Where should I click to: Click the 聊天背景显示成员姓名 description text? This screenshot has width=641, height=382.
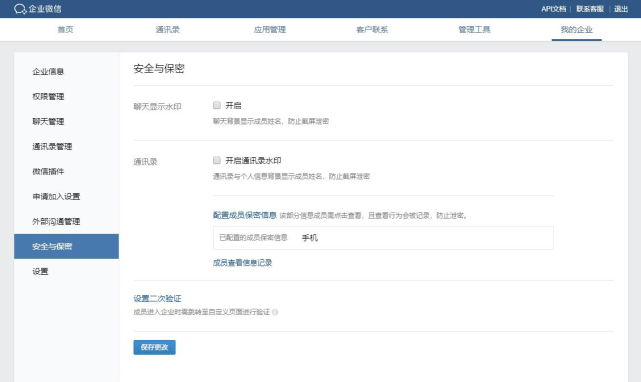(271, 121)
